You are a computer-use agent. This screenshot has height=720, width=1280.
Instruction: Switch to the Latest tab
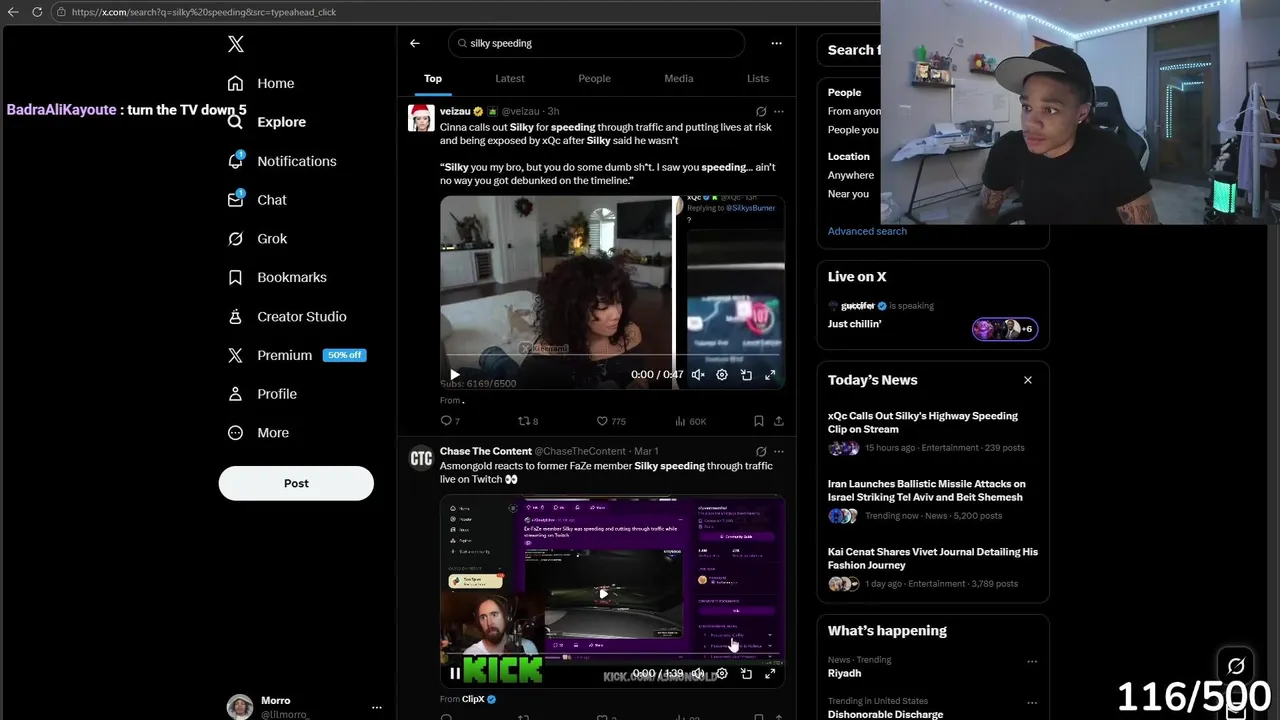click(510, 78)
